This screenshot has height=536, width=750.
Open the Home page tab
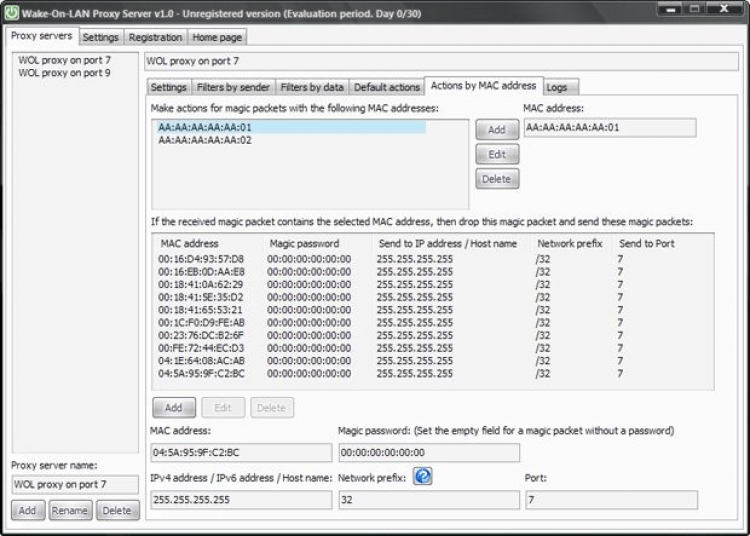coord(217,37)
